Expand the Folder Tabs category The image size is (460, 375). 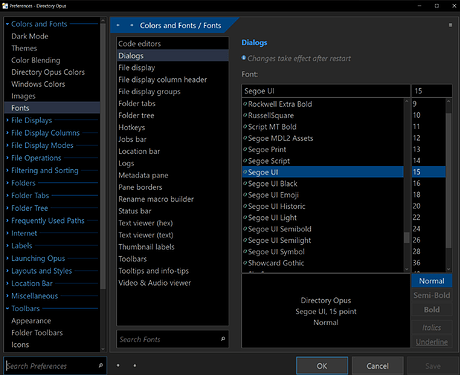(x=7, y=195)
